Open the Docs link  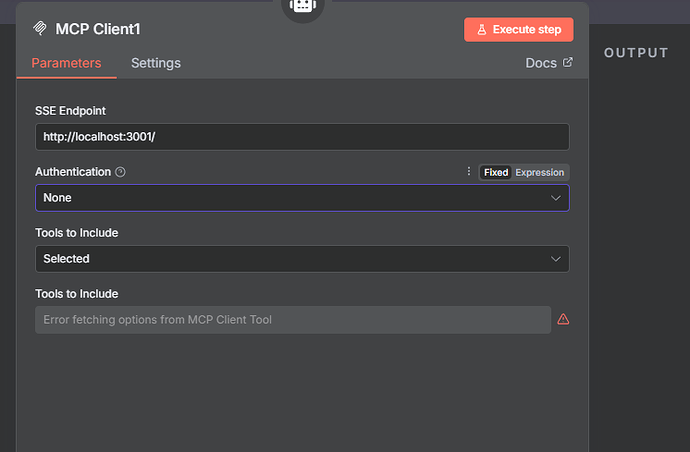tap(541, 63)
